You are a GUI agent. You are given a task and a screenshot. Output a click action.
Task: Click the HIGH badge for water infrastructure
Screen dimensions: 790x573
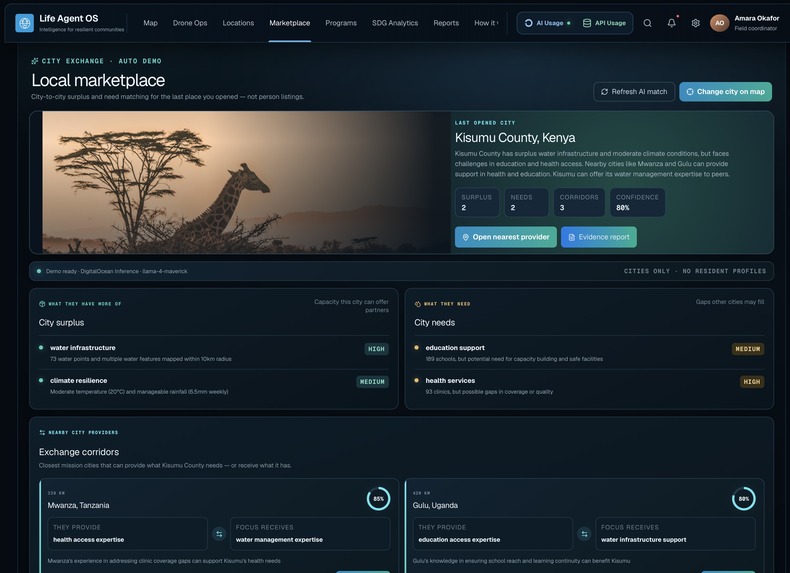[376, 349]
